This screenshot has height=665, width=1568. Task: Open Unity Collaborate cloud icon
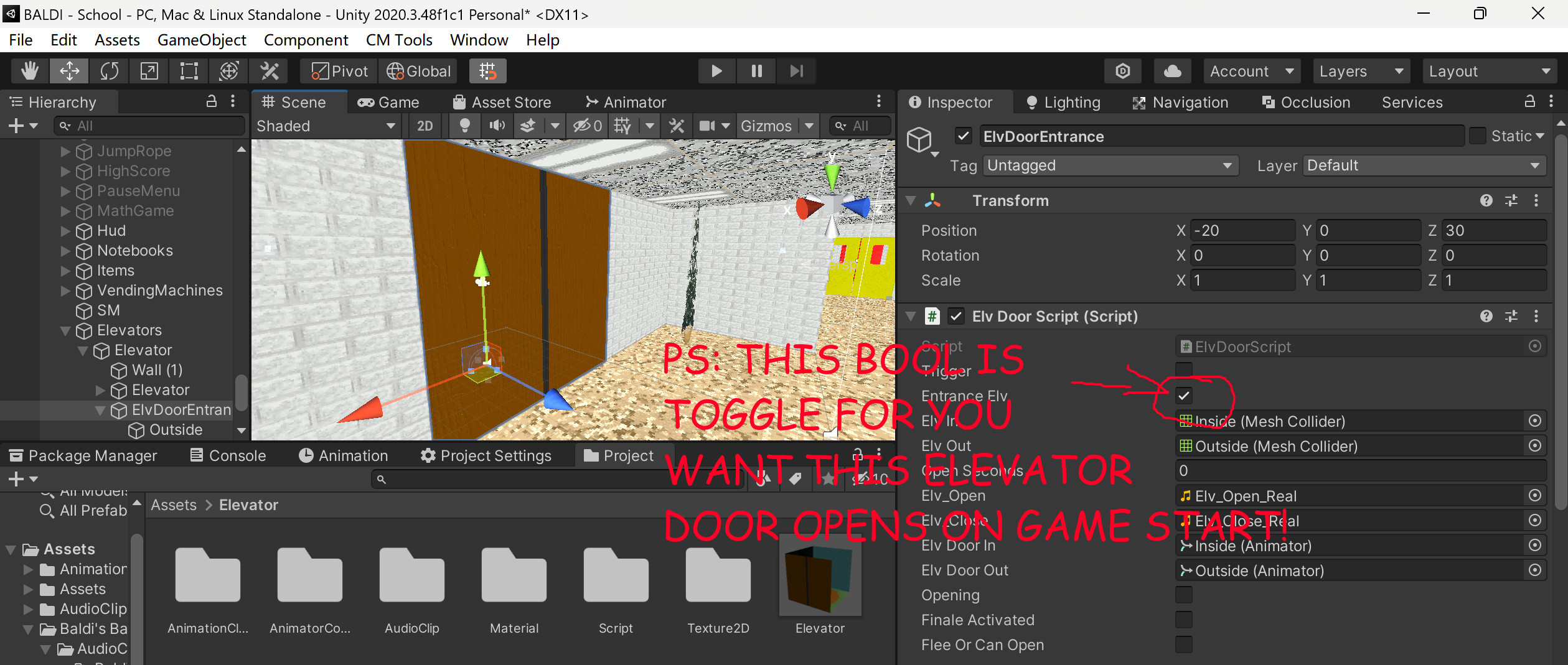[x=1171, y=70]
